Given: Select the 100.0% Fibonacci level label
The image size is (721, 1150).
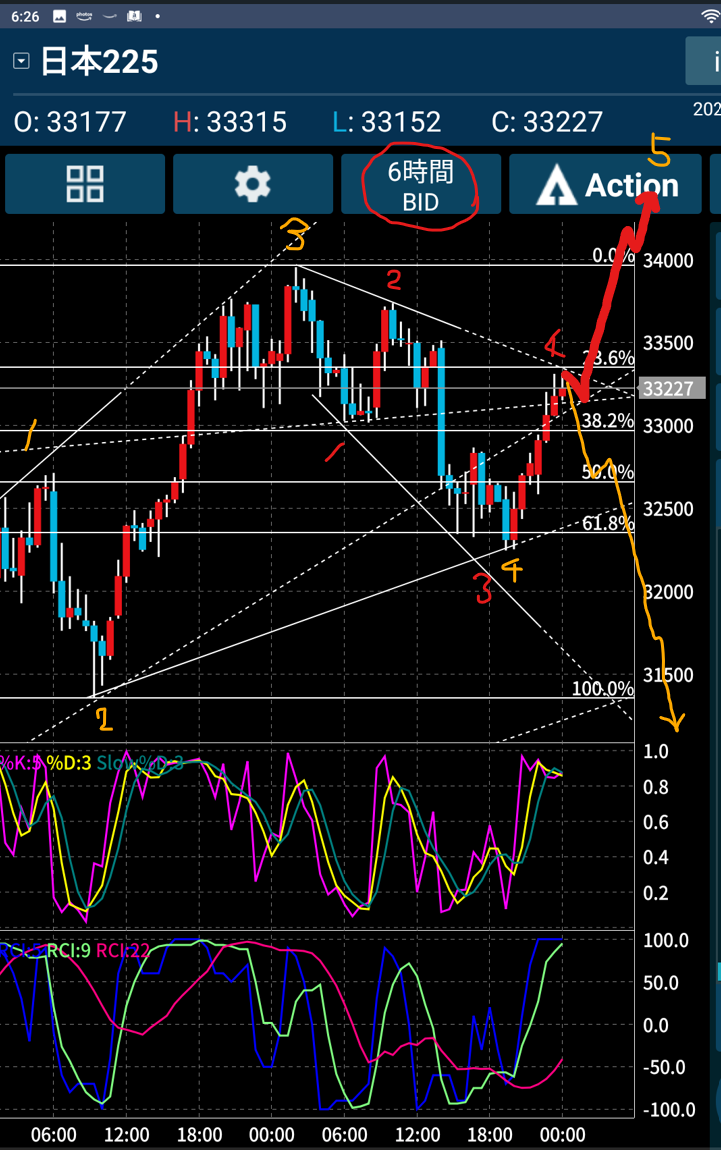Looking at the screenshot, I should (x=603, y=688).
